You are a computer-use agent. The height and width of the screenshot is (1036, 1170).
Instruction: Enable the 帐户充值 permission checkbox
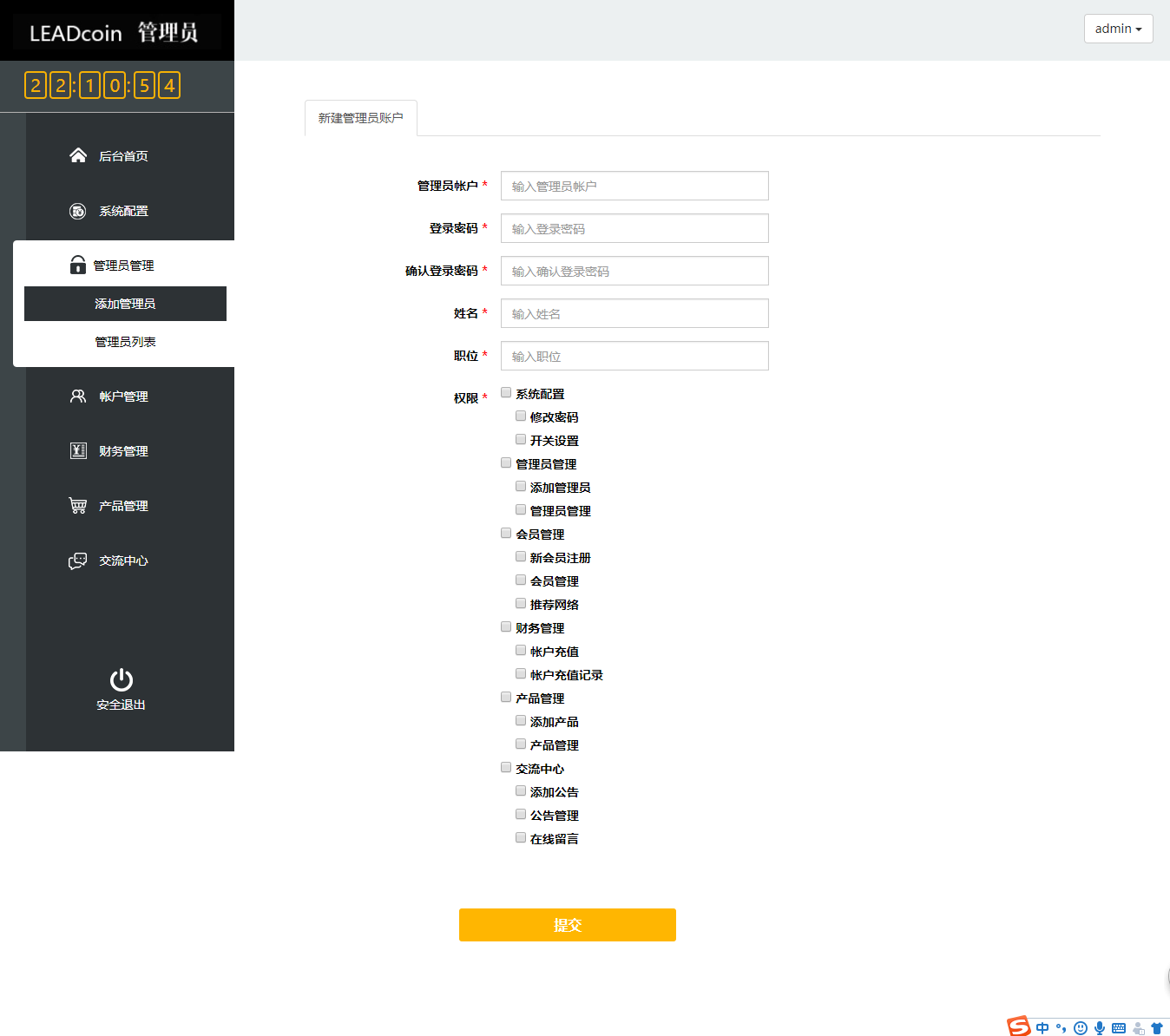click(521, 651)
